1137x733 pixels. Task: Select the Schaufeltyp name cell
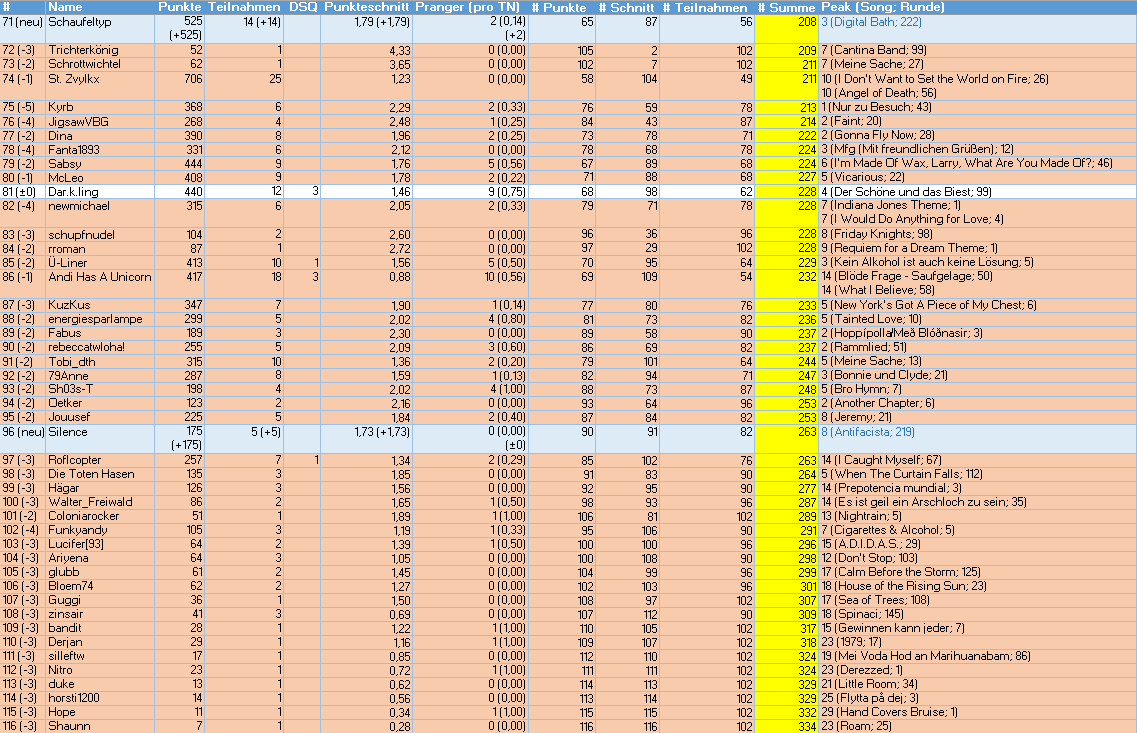click(79, 21)
